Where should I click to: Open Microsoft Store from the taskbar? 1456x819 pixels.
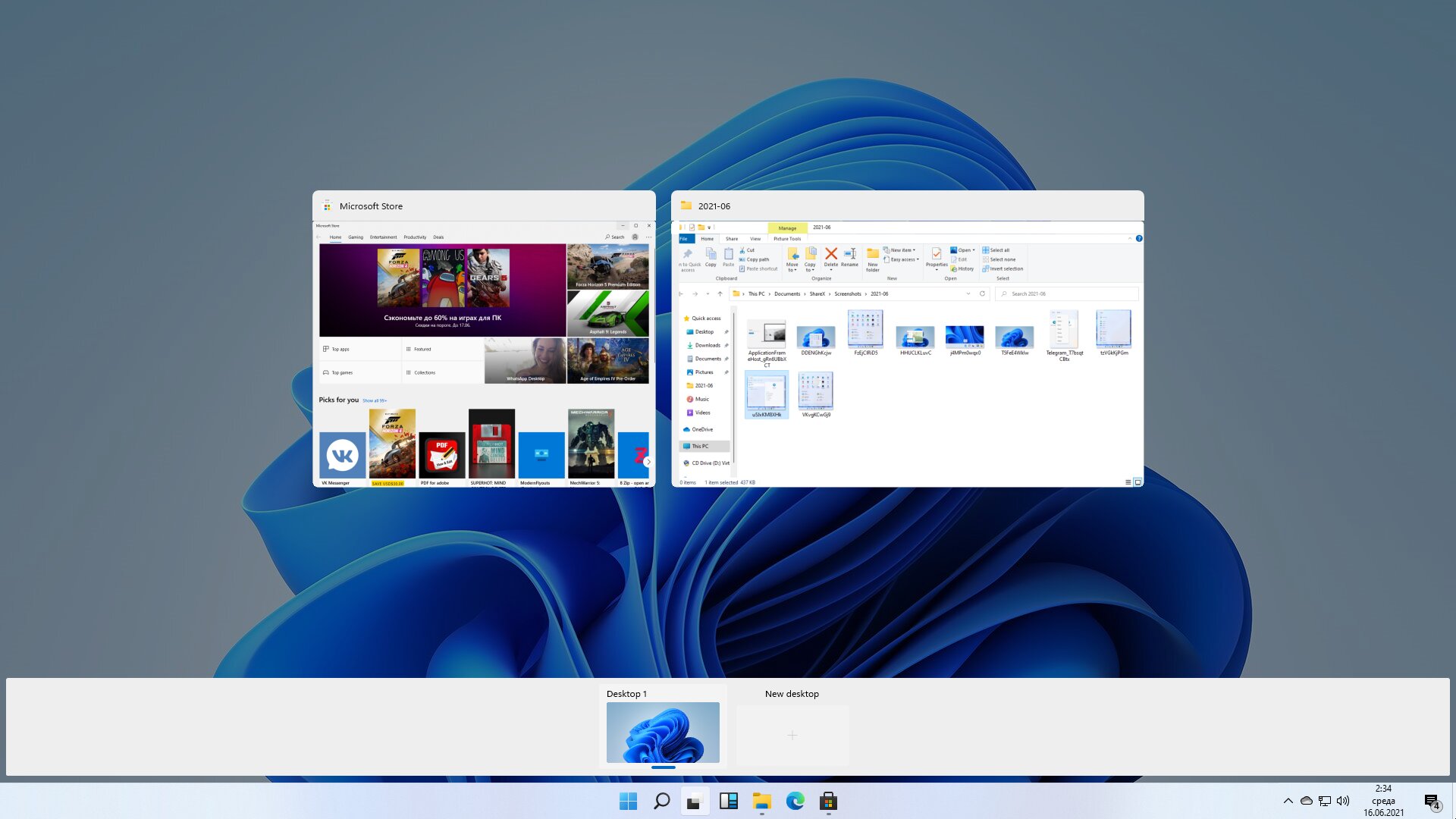point(828,801)
